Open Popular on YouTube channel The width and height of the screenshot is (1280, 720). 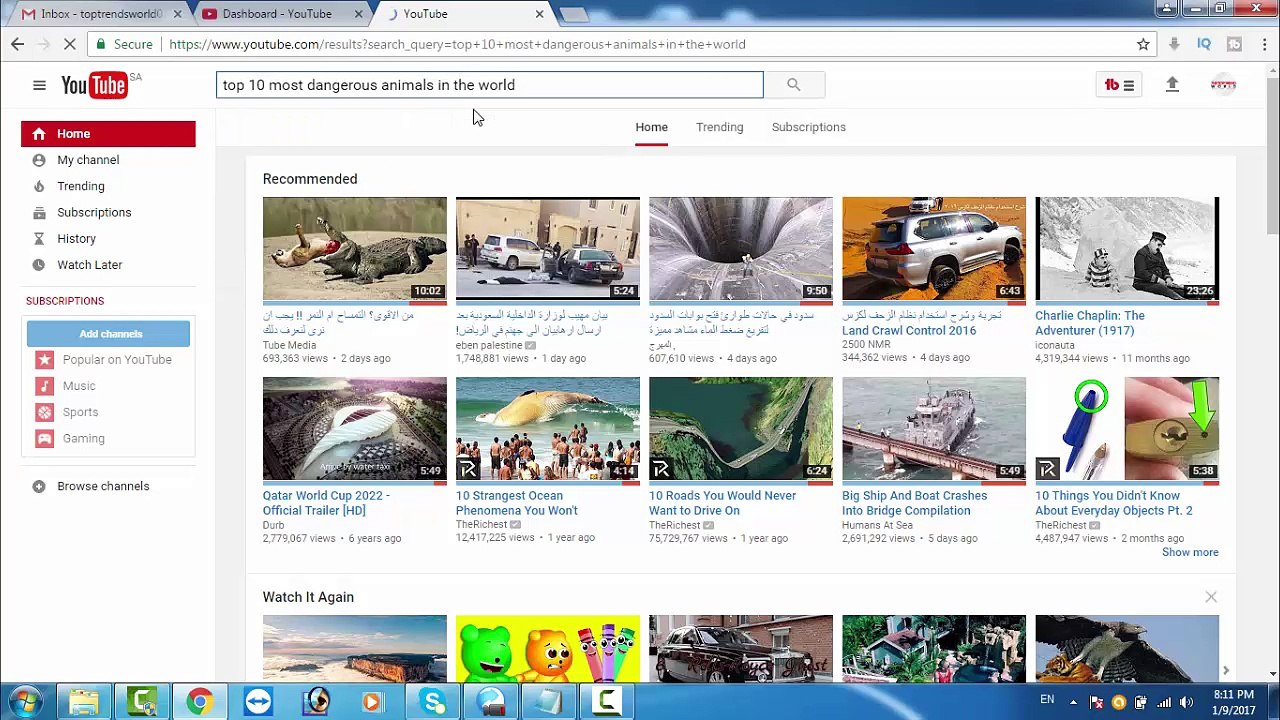pyautogui.click(x=117, y=360)
